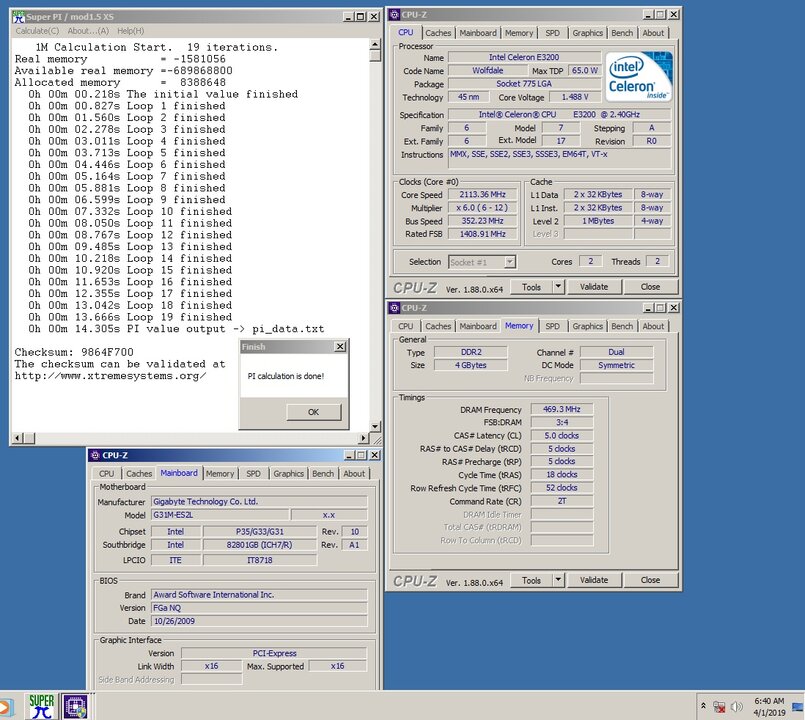The height and width of the screenshot is (720, 805).
Task: Click the motherboard Model field G31M-ES2L
Action: tap(220, 515)
